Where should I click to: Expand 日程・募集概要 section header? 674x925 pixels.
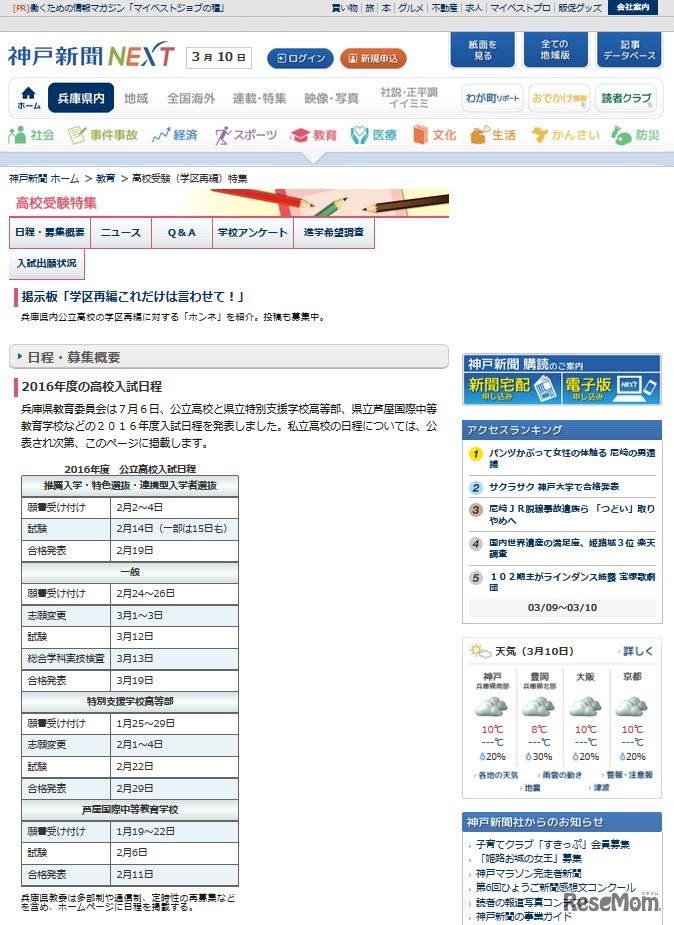click(x=229, y=357)
